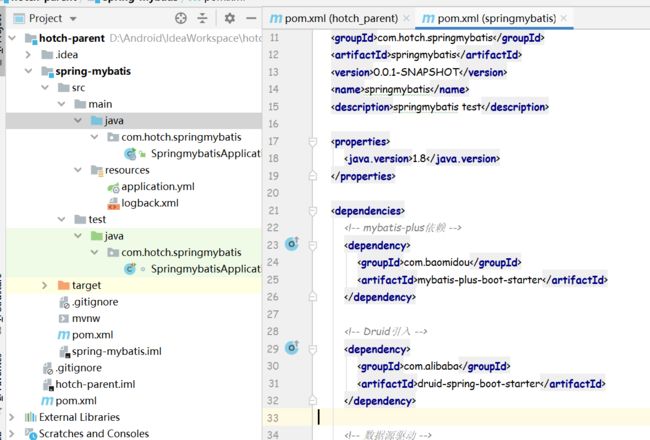Click the logback.xml file icon
The width and height of the screenshot is (650, 440).
[114, 203]
